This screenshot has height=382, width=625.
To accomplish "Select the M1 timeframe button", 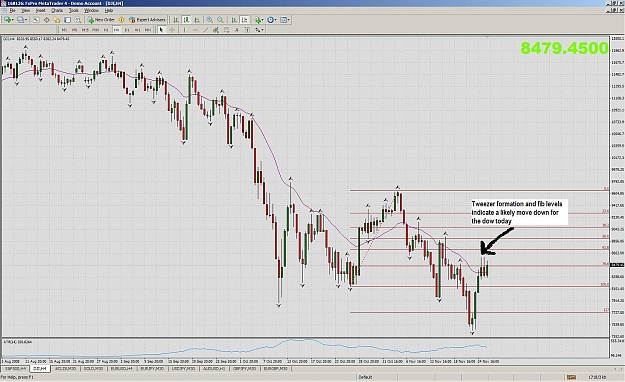I will 64,30.
